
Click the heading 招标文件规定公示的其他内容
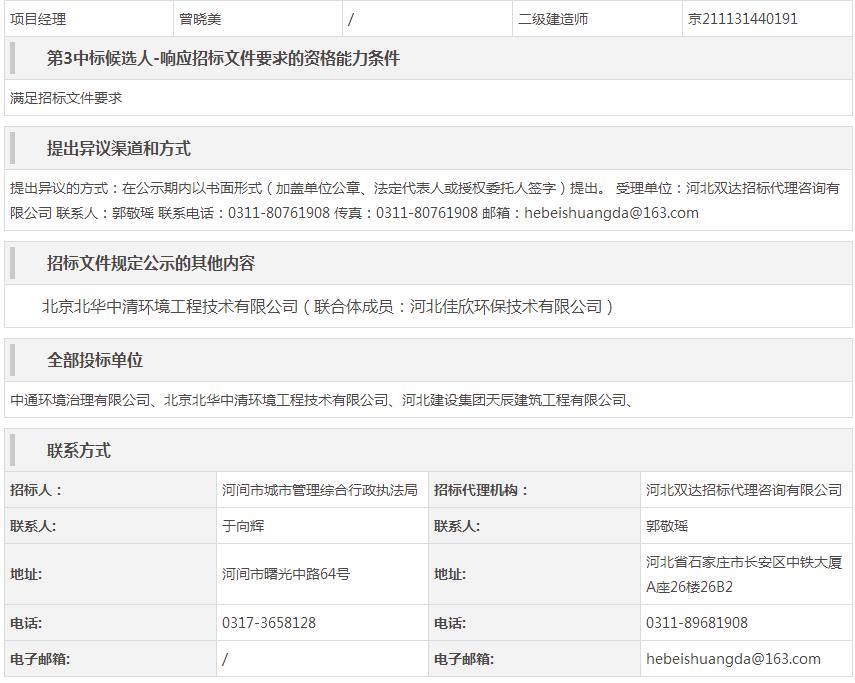pyautogui.click(x=151, y=263)
